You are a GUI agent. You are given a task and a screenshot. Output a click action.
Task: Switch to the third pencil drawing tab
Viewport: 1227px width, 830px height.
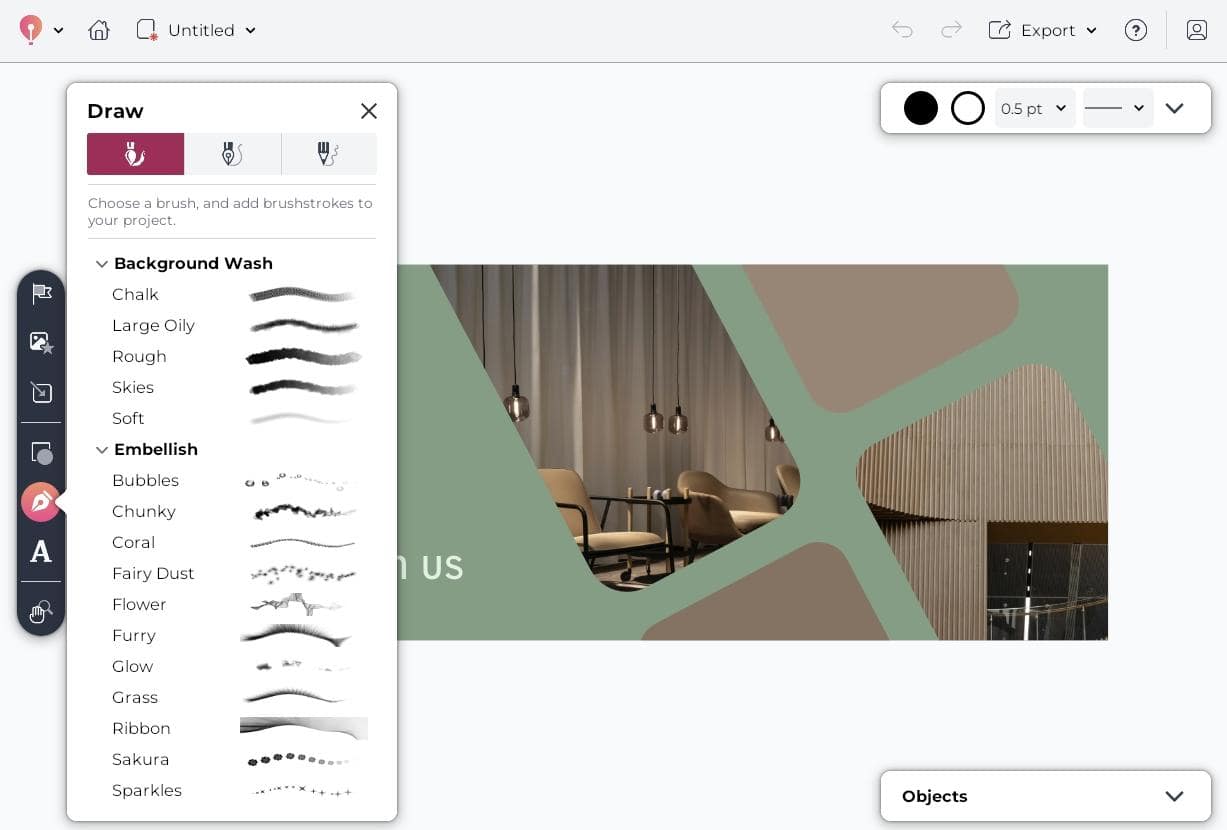(328, 154)
